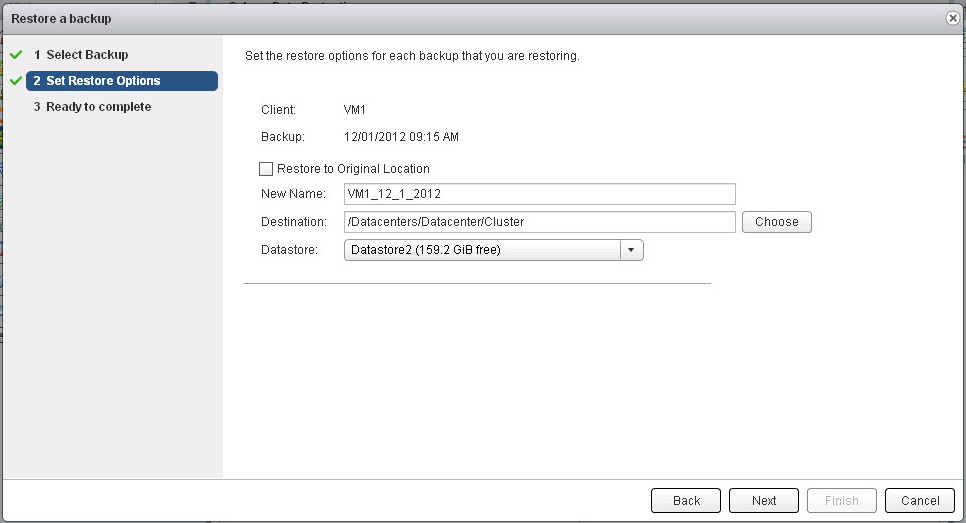Click the New Name label

click(293, 194)
